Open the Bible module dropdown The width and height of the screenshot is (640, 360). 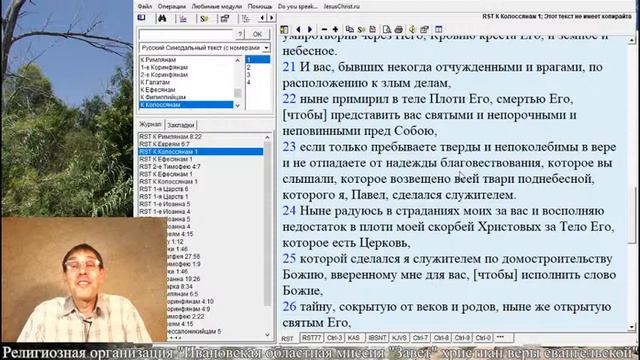tap(266, 48)
